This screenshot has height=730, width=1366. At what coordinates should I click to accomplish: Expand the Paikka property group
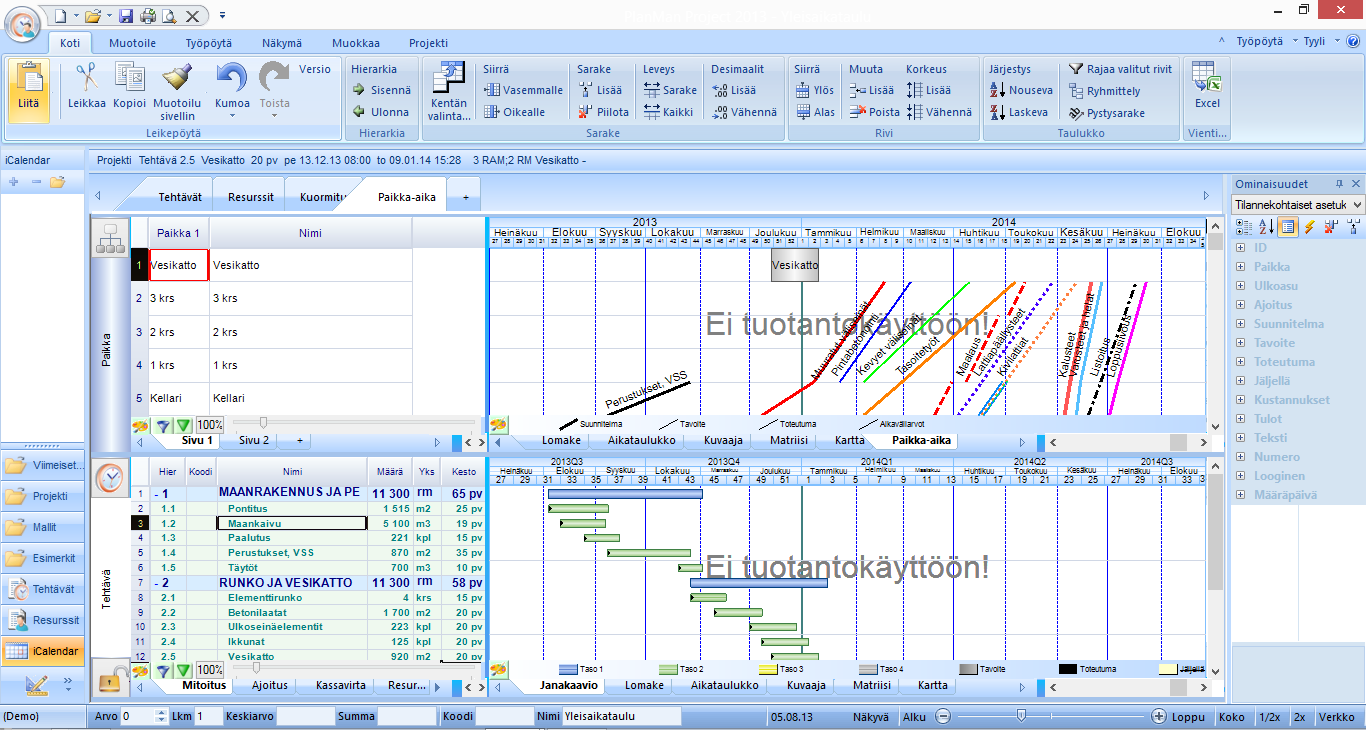tap(1241, 267)
